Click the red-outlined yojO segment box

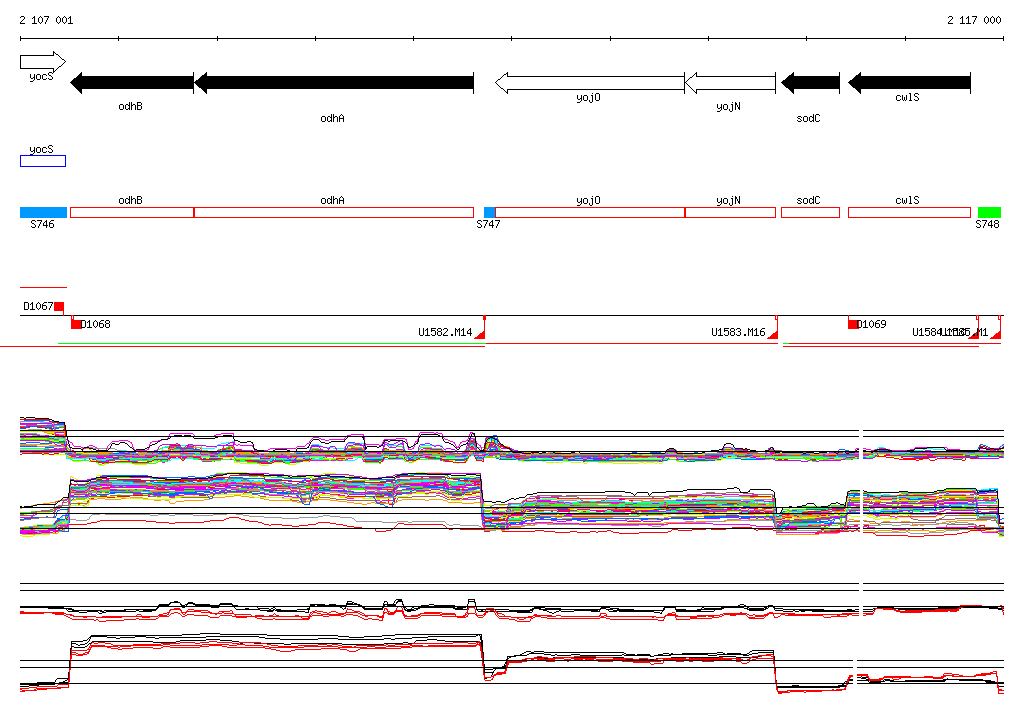[x=590, y=213]
